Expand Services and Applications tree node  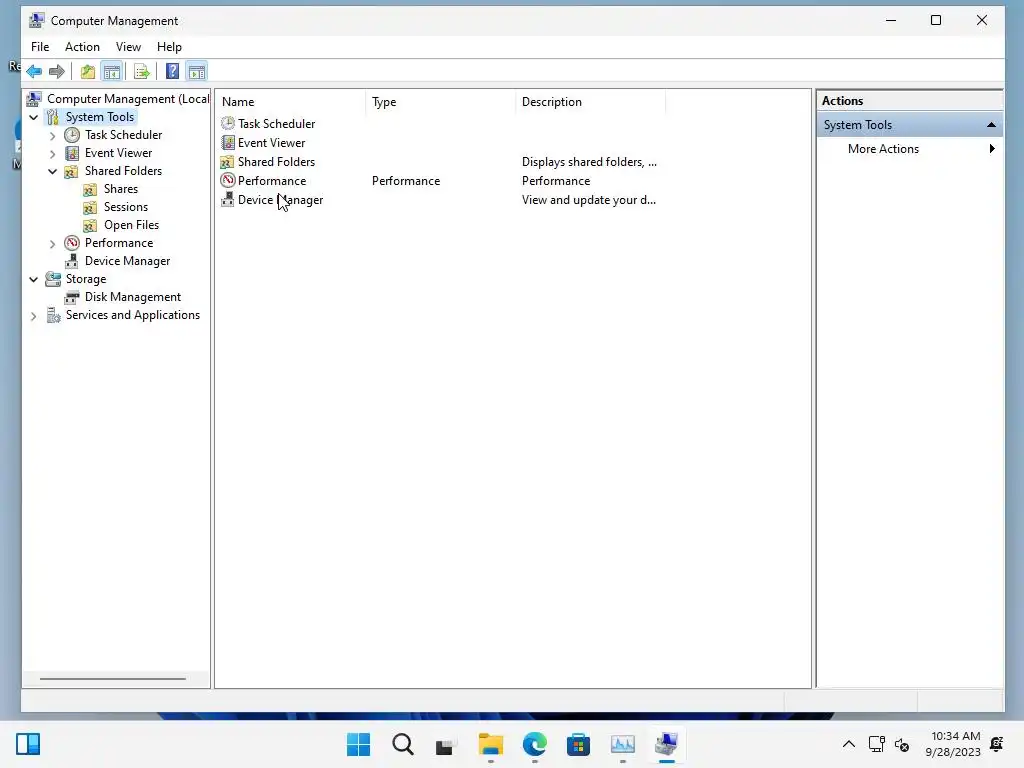tap(33, 316)
